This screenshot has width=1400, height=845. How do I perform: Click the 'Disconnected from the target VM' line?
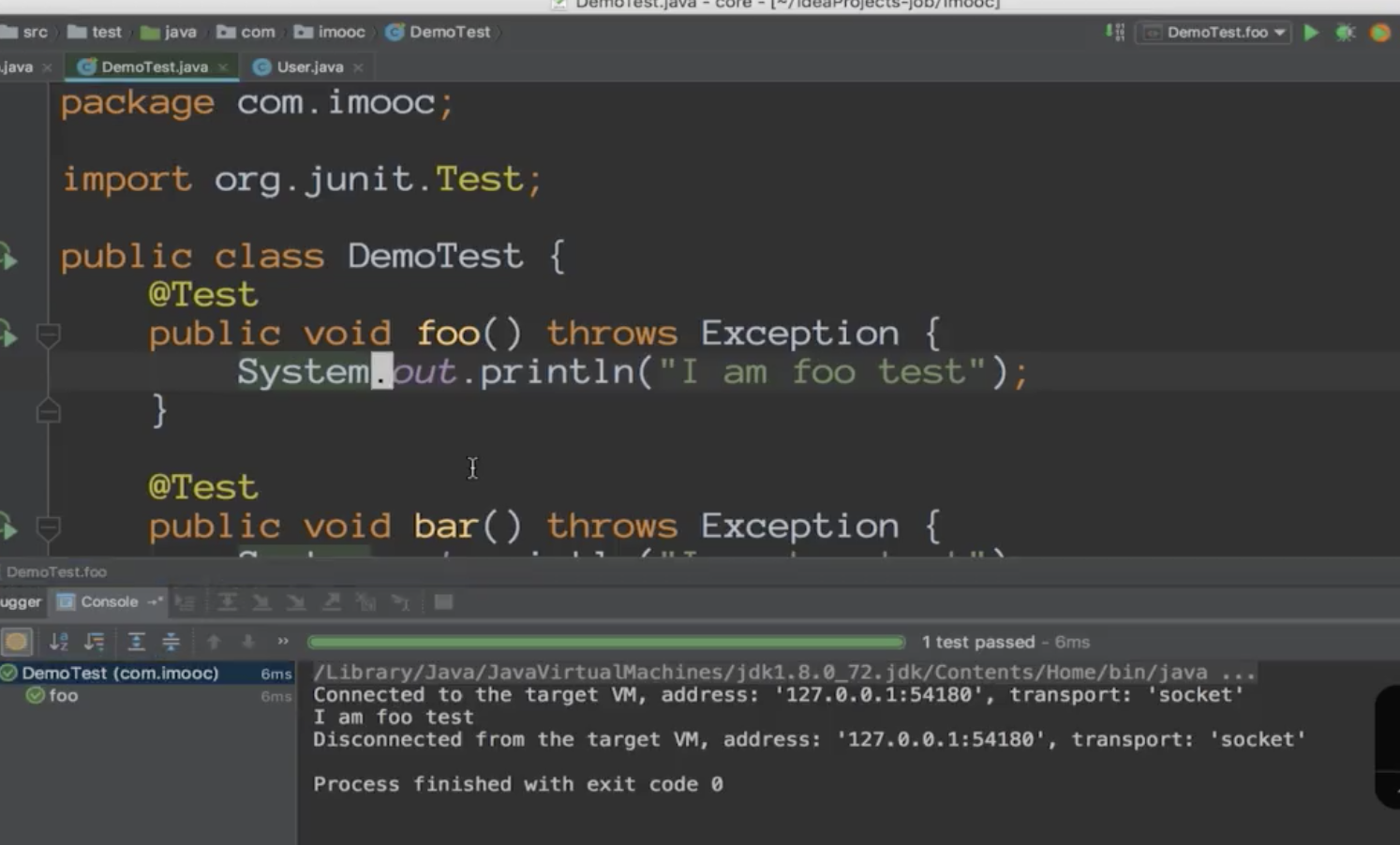(x=810, y=740)
